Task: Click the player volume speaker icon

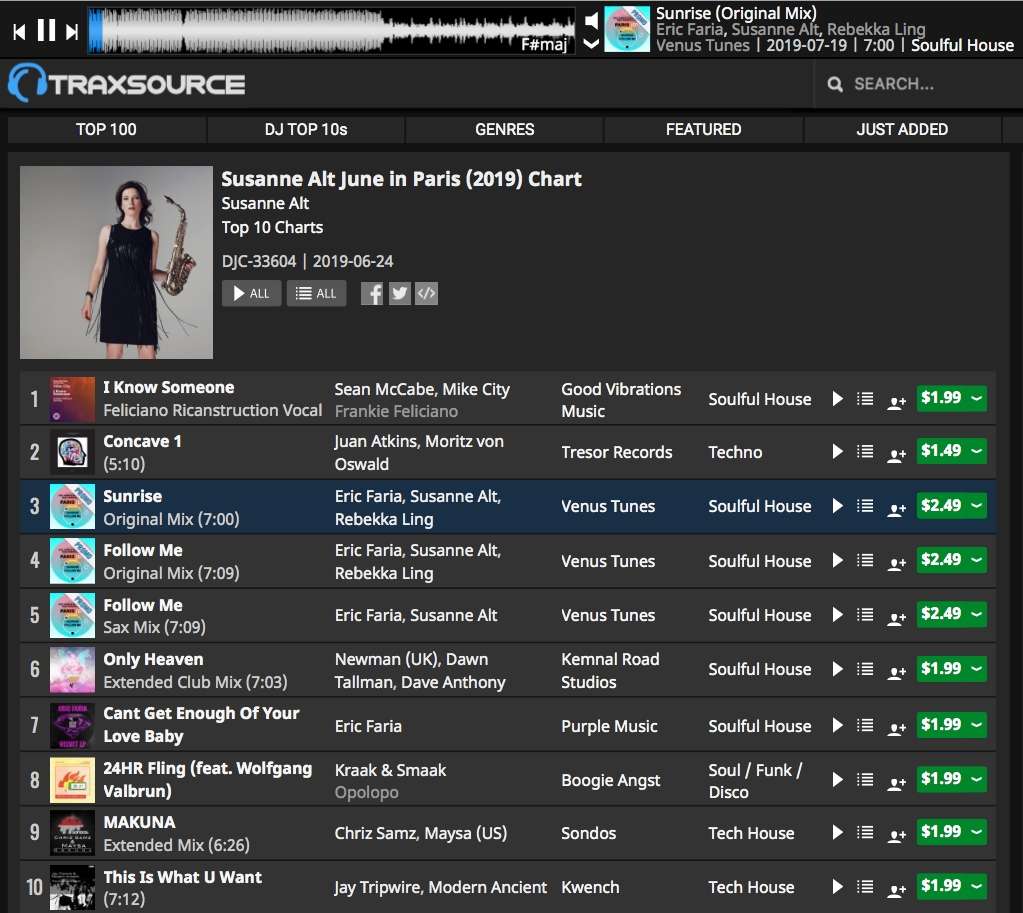Action: tap(591, 21)
